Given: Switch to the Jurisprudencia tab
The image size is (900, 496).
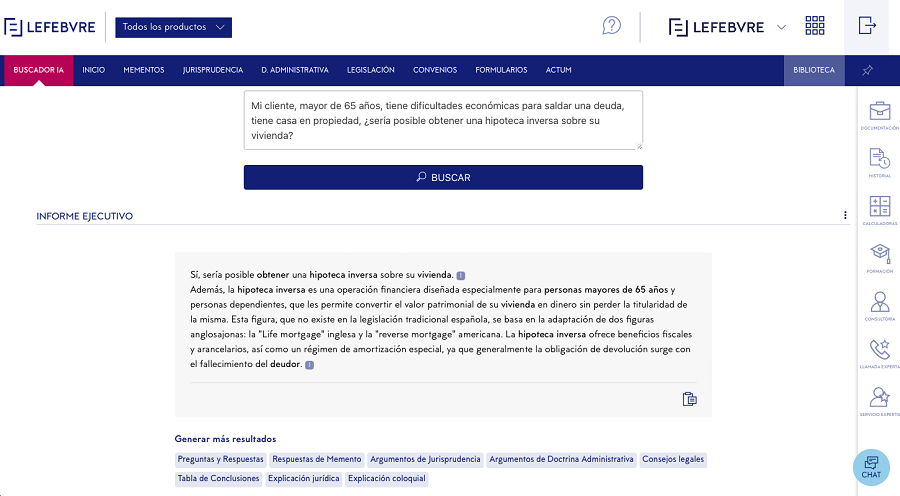Looking at the screenshot, I should (212, 70).
